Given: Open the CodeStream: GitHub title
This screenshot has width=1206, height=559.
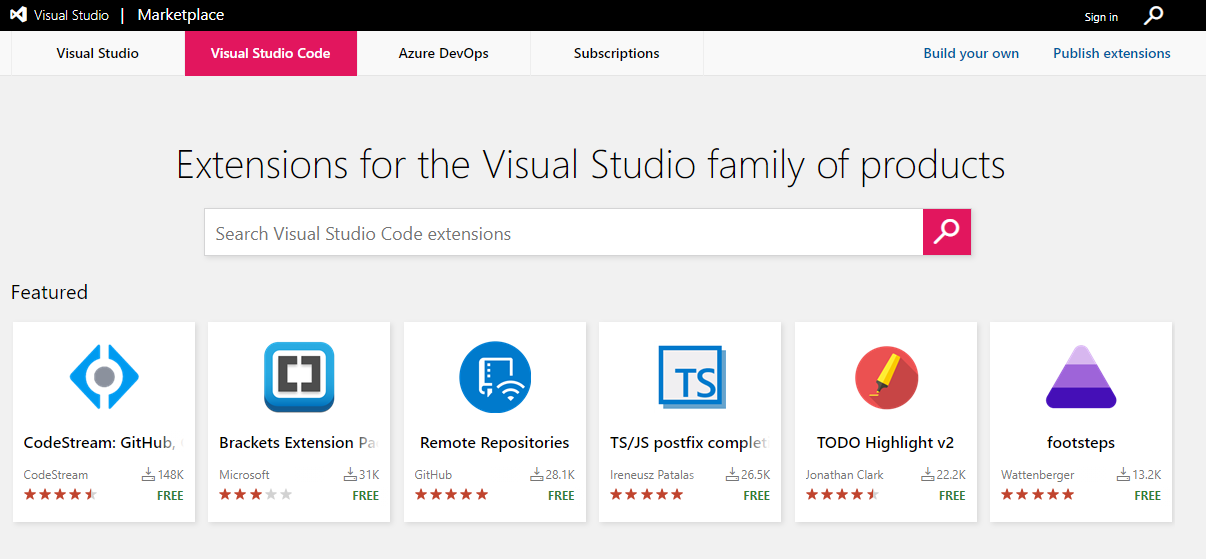Looking at the screenshot, I should (x=104, y=442).
